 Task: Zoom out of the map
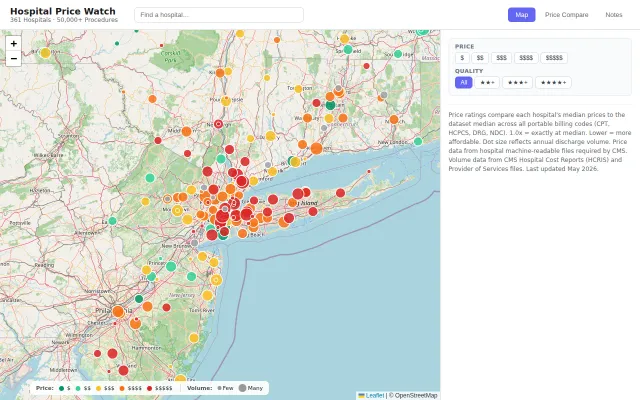coord(13,58)
